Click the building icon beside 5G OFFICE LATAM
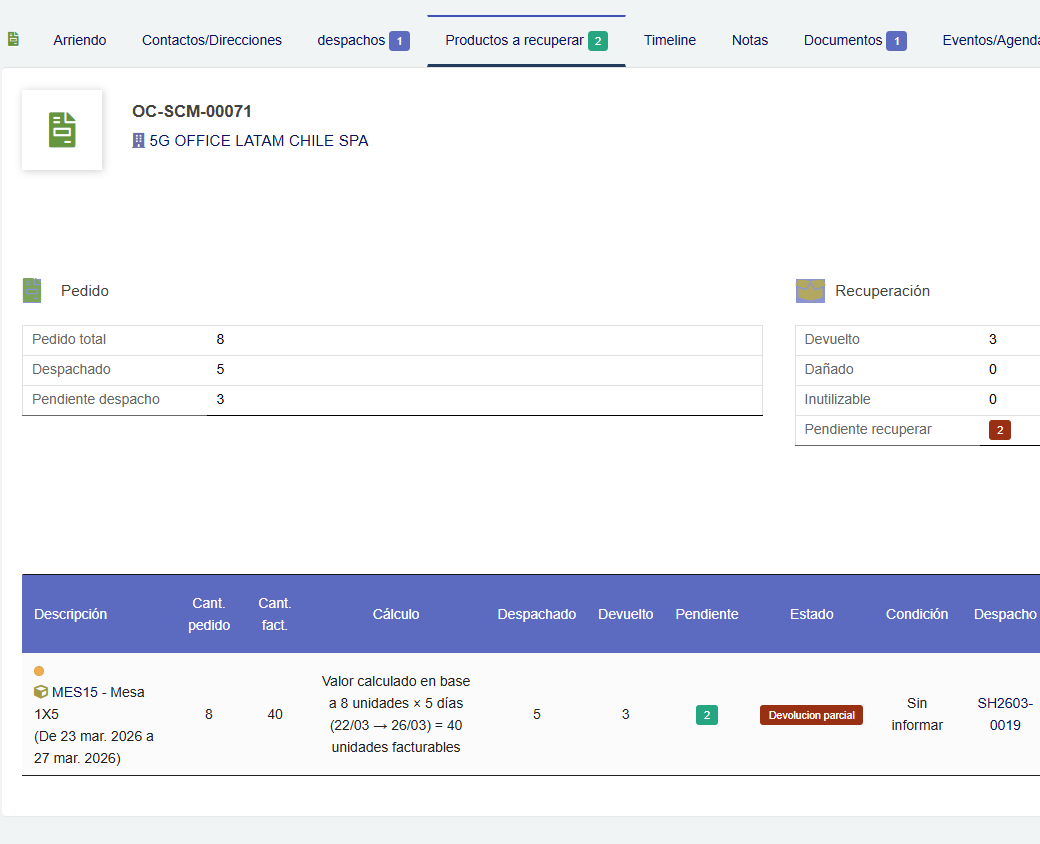Viewport: 1040px width, 844px height. click(139, 141)
